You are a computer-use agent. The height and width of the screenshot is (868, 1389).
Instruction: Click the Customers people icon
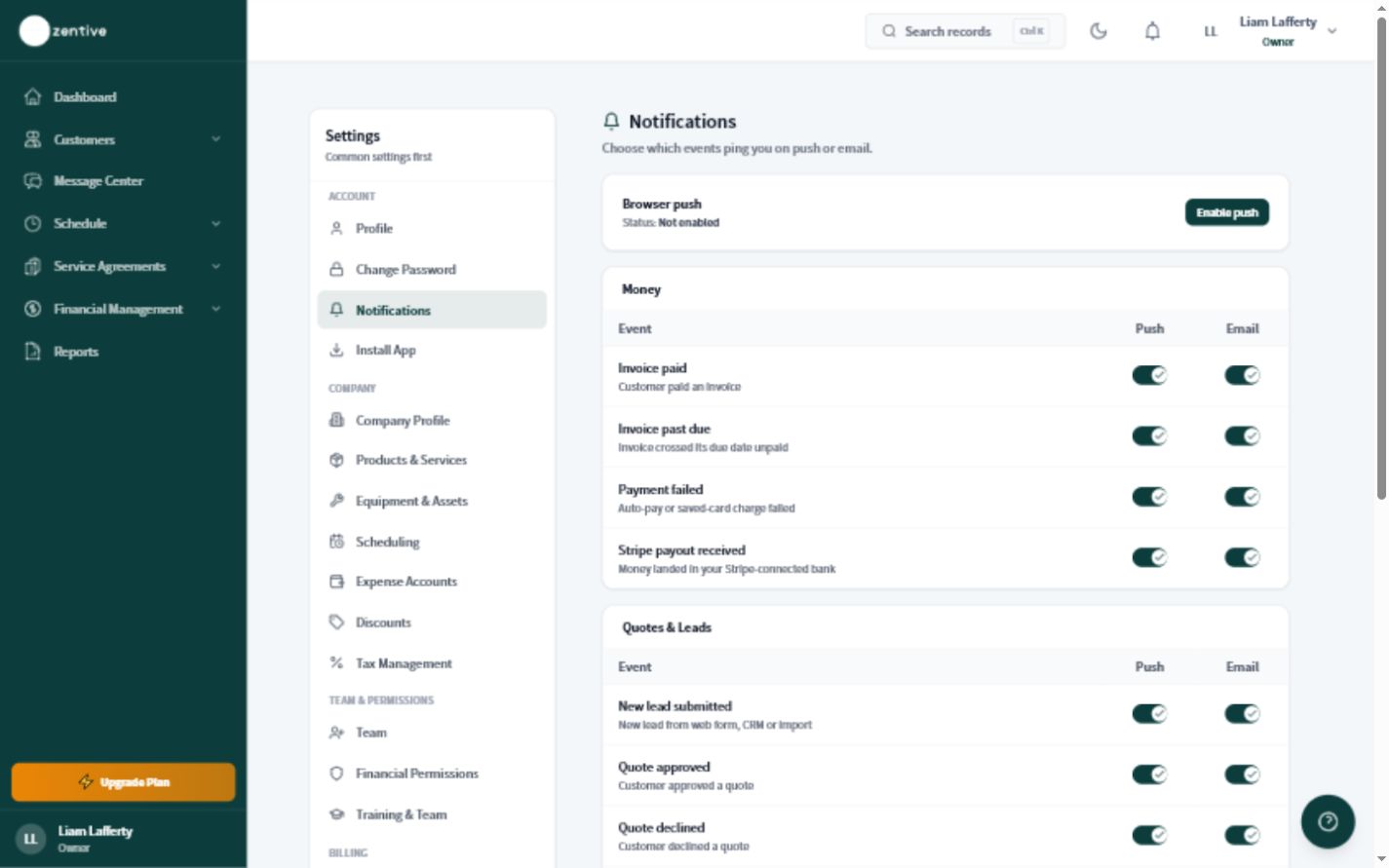pyautogui.click(x=33, y=139)
